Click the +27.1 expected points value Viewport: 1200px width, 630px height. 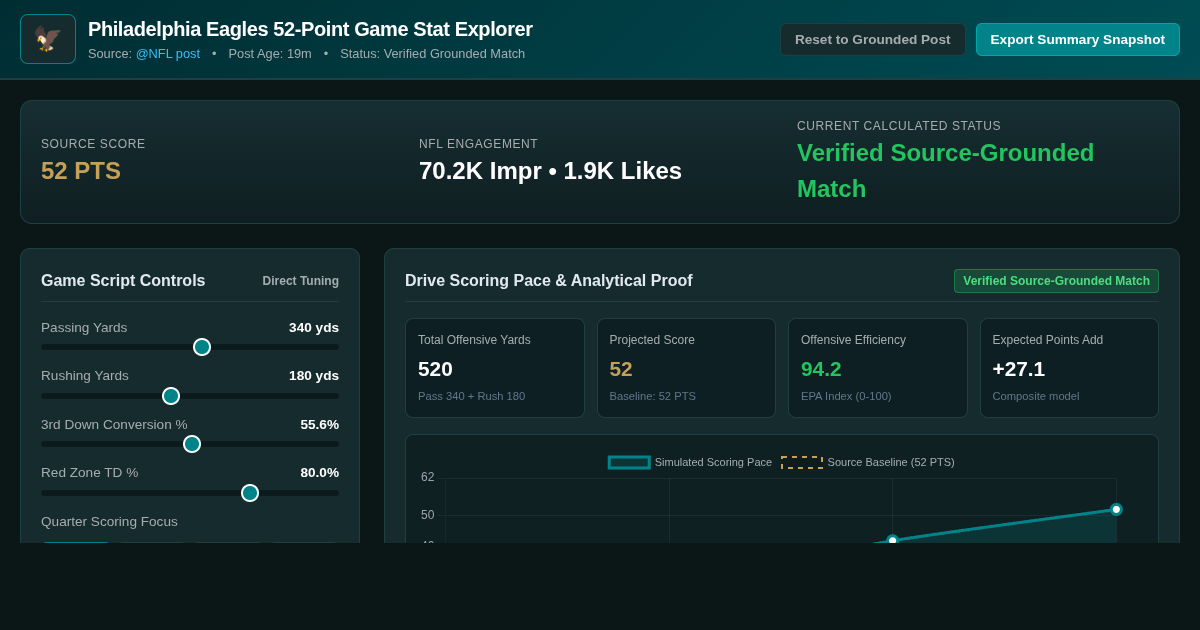tap(1019, 369)
